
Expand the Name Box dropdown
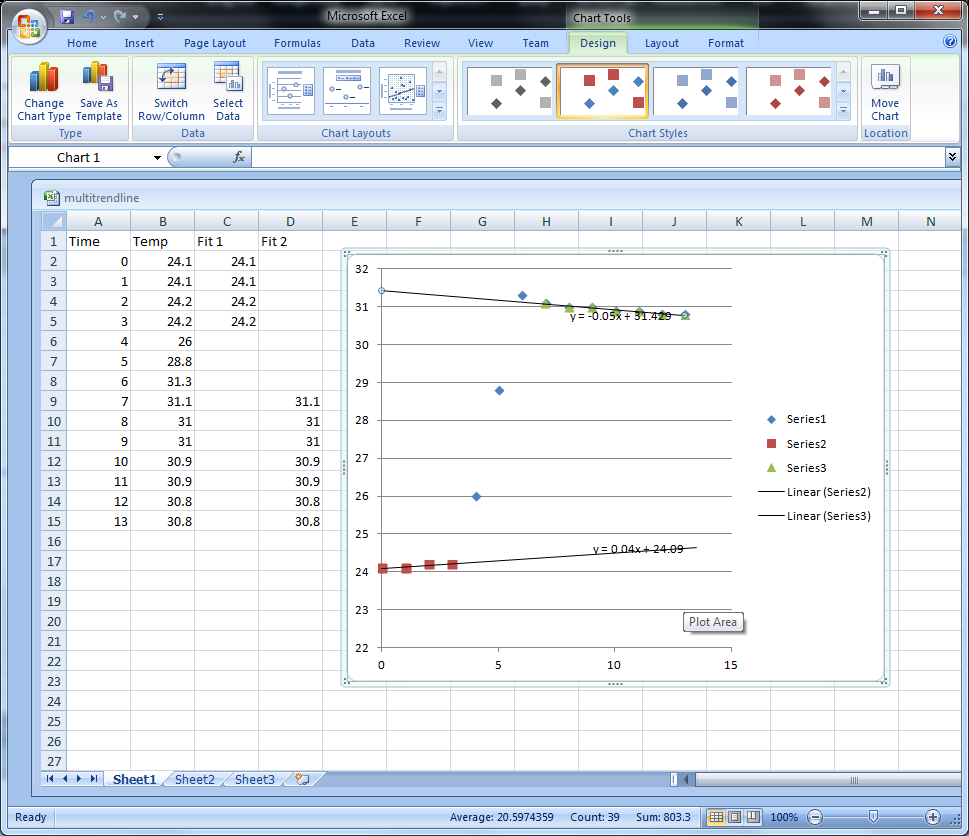tap(157, 158)
